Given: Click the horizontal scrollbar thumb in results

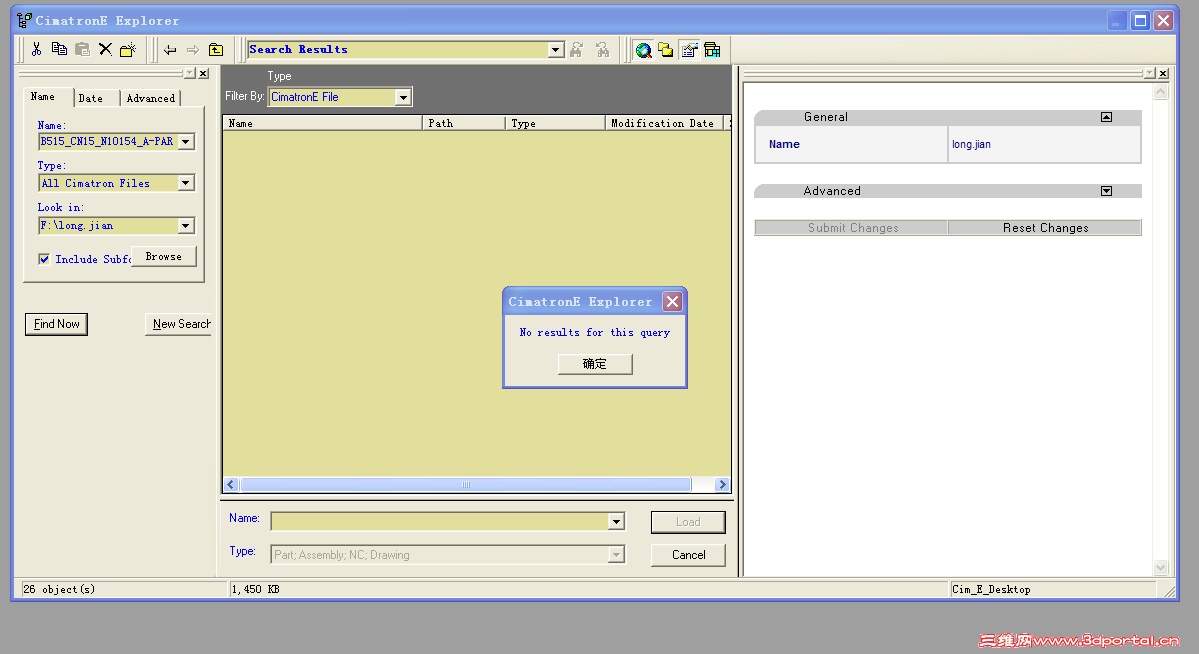Looking at the screenshot, I should pyautogui.click(x=466, y=484).
